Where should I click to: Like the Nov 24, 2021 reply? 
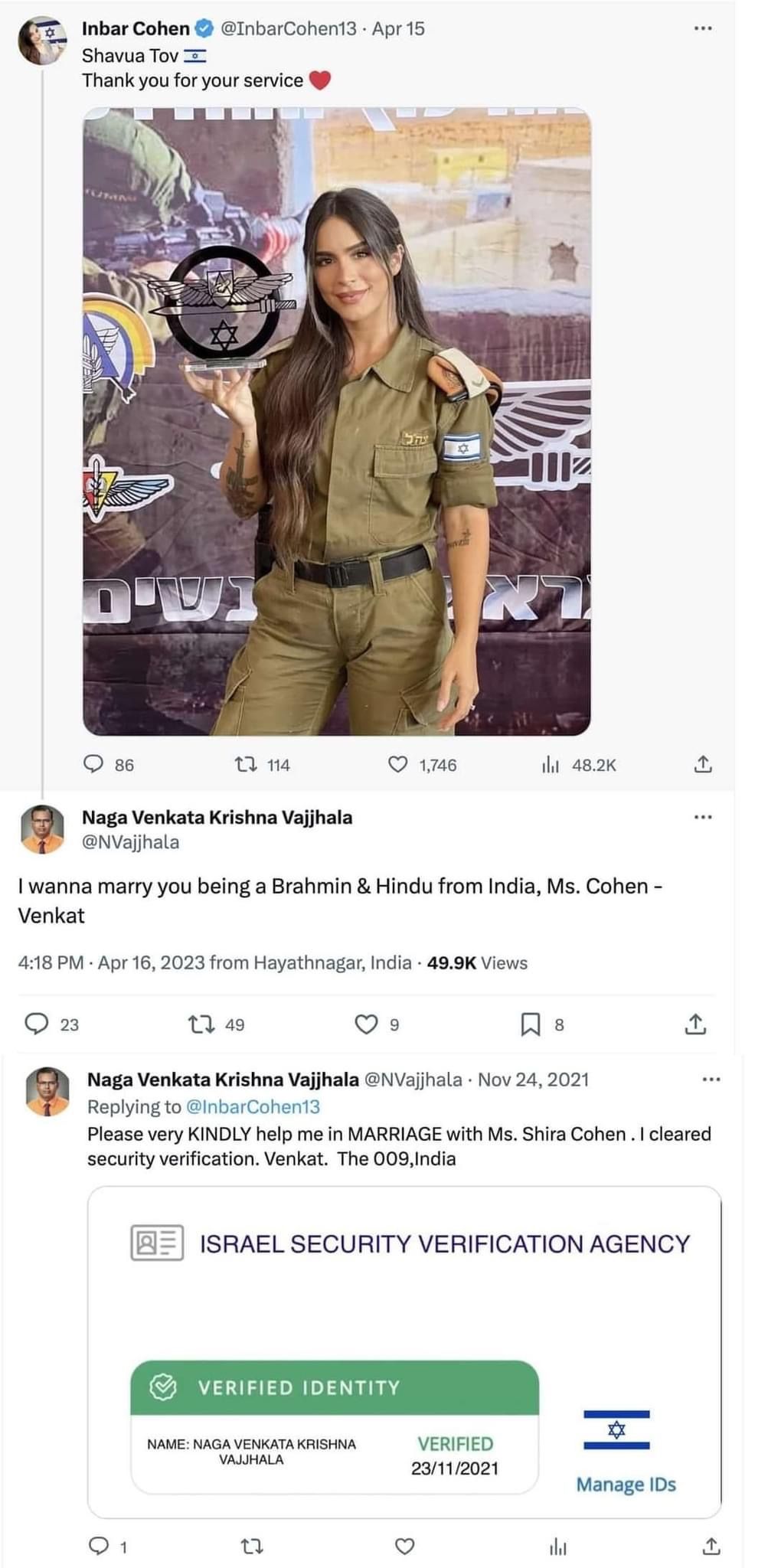click(404, 1547)
